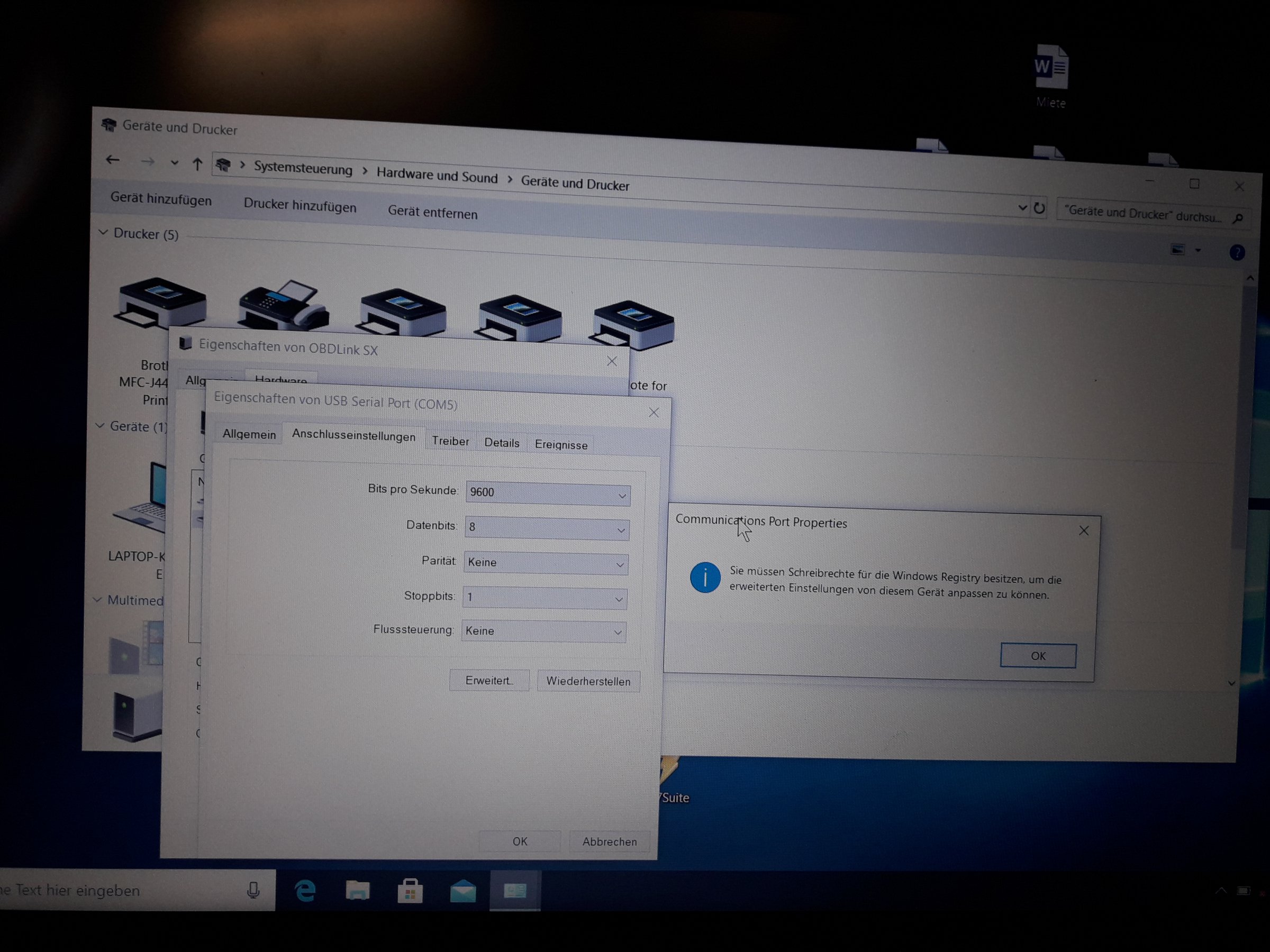Viewport: 1270px width, 952px height.
Task: Click the active Control Panel taskbar icon
Action: [x=515, y=891]
